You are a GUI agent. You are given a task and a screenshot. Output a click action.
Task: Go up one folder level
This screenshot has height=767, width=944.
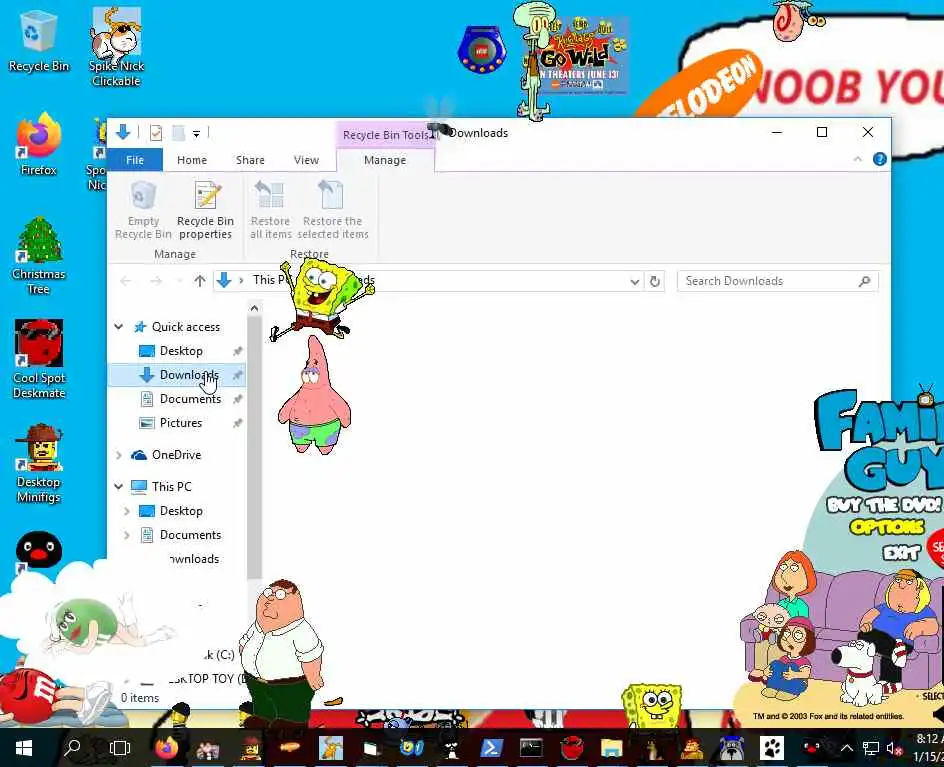click(x=200, y=281)
